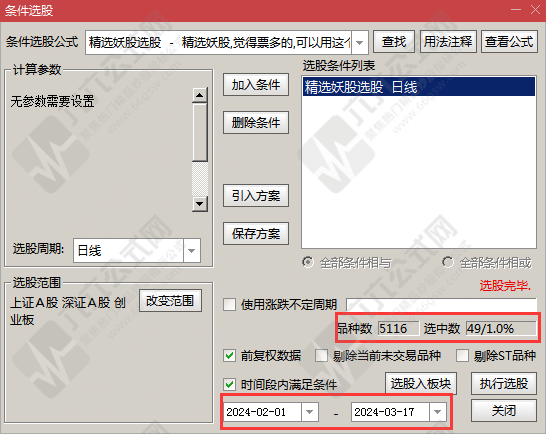Select the 精选妖股选股 日线 list row
This screenshot has width=546, height=434.
[x=419, y=87]
